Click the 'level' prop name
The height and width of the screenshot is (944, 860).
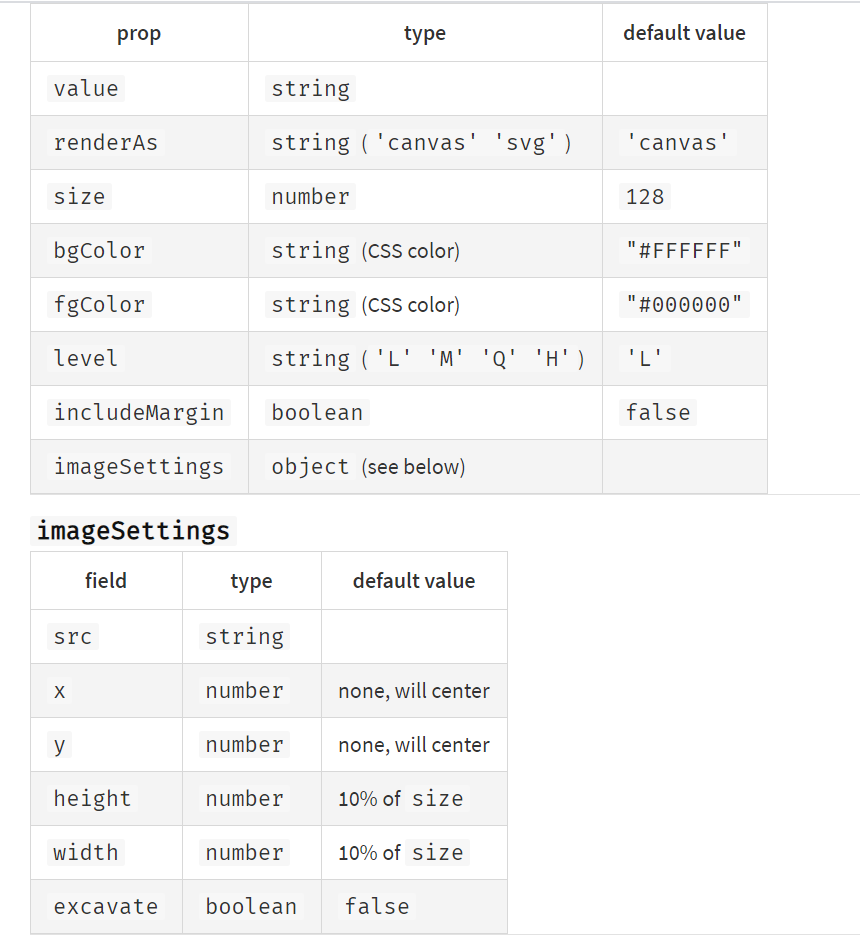(x=85, y=358)
